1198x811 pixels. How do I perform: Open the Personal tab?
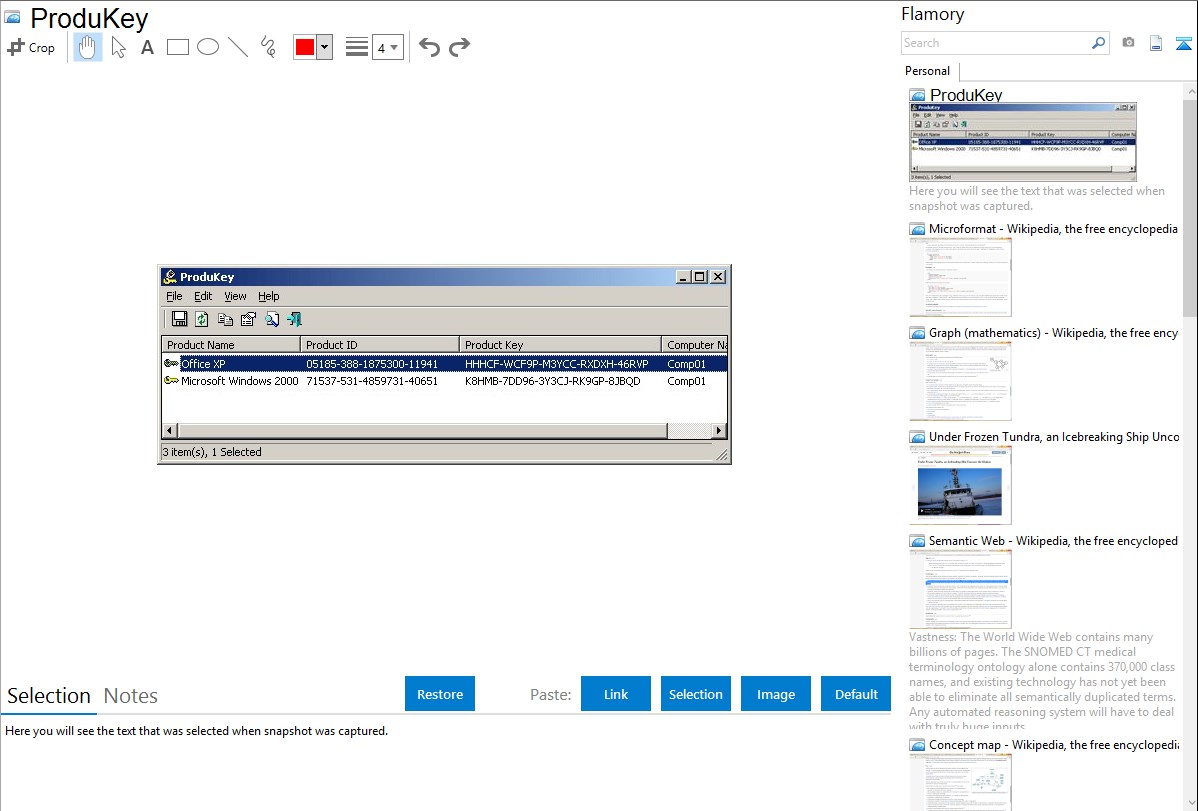tap(927, 70)
